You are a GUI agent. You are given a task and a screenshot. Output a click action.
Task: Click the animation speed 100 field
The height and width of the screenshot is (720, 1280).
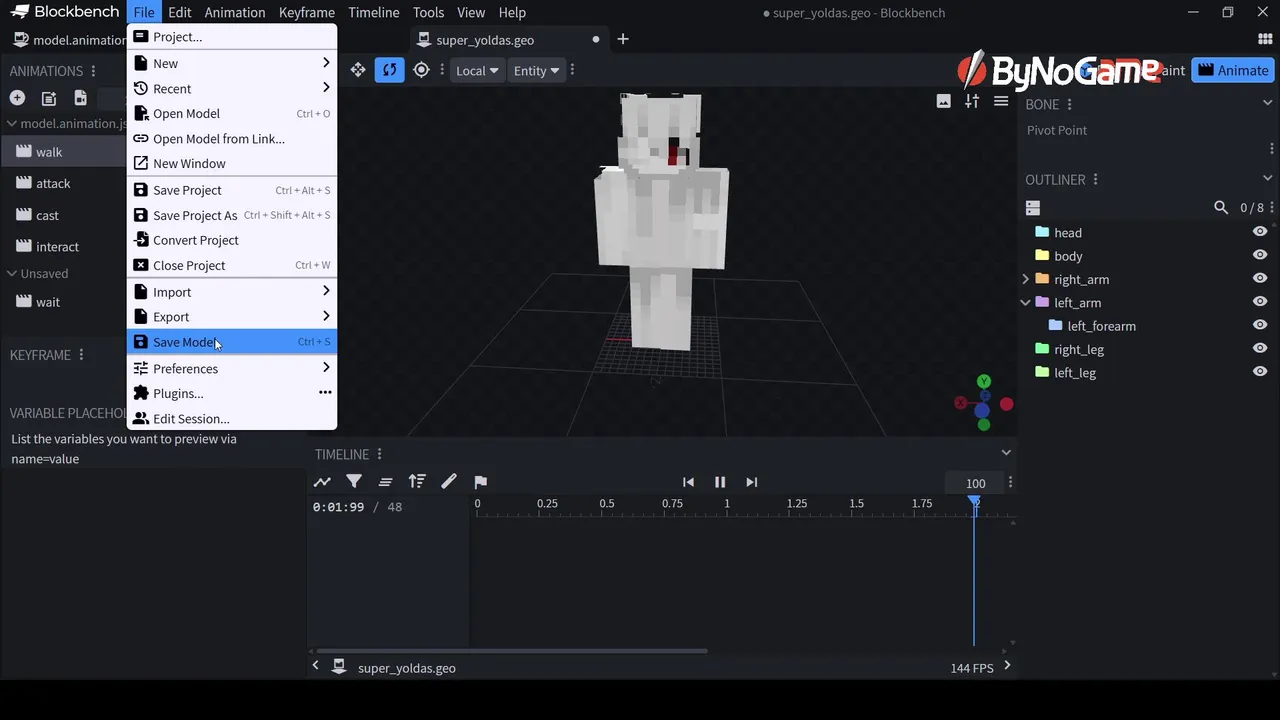click(975, 483)
